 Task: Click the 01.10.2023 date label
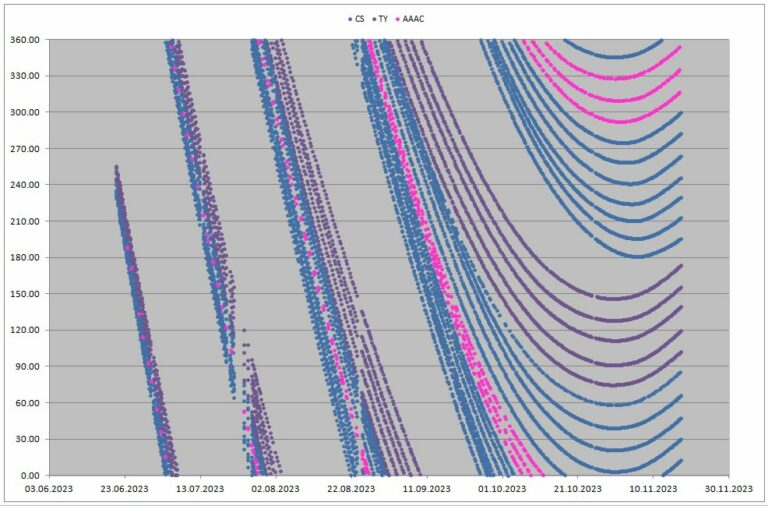[x=502, y=489]
